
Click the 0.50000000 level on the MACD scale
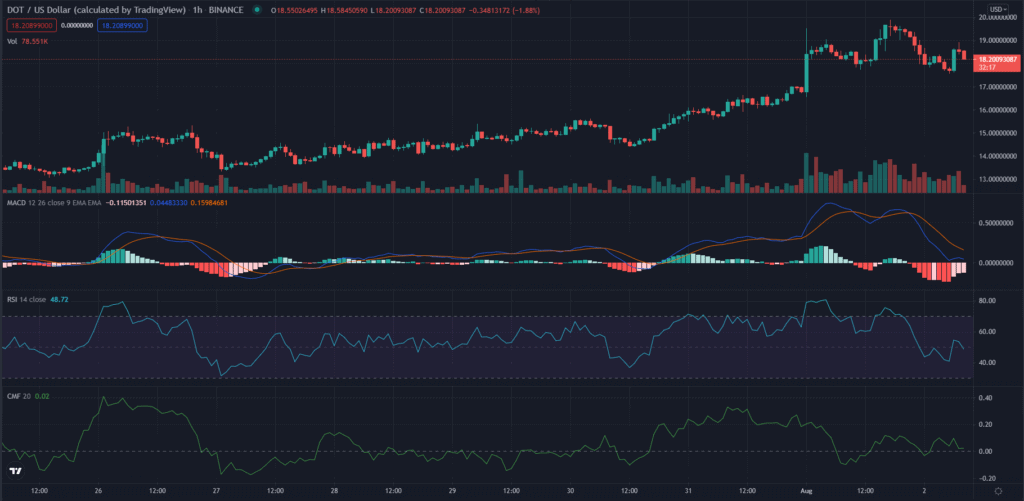[x=995, y=223]
